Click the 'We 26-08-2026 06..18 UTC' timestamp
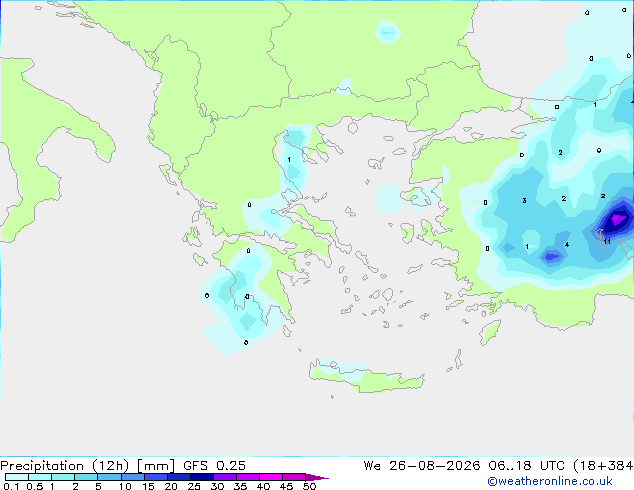 click(x=464, y=466)
